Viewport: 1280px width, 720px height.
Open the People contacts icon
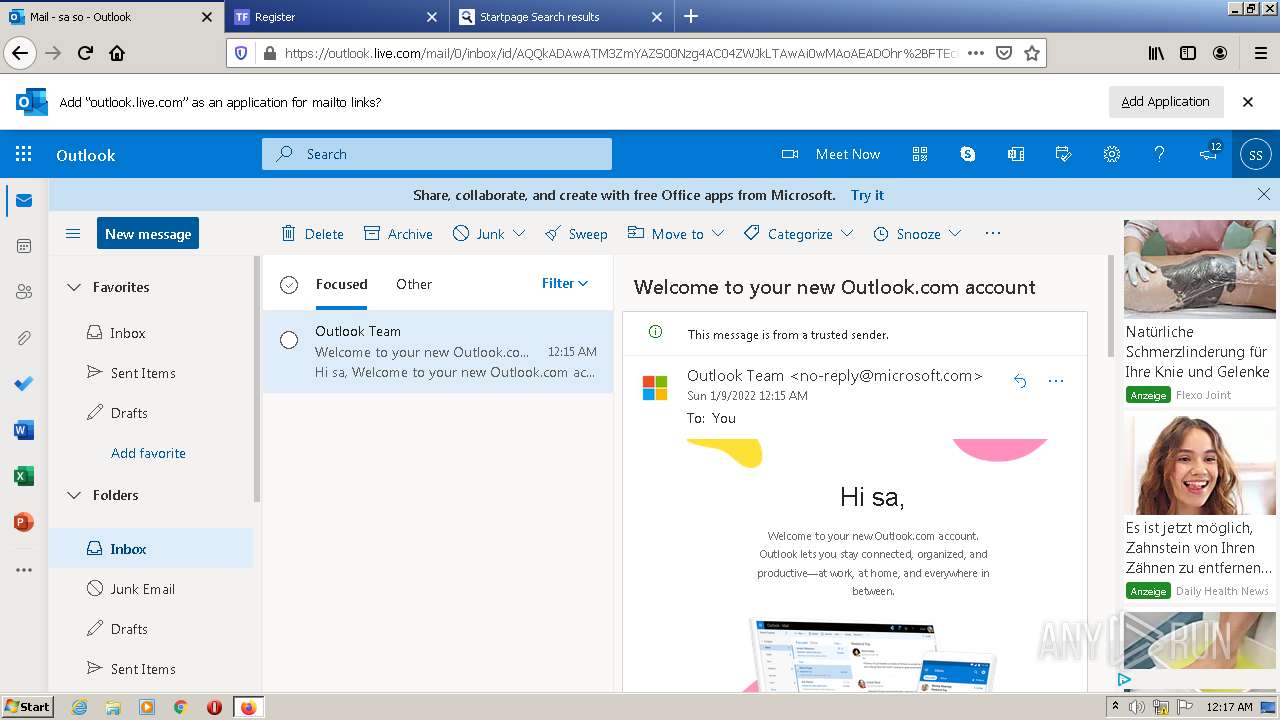[24, 292]
